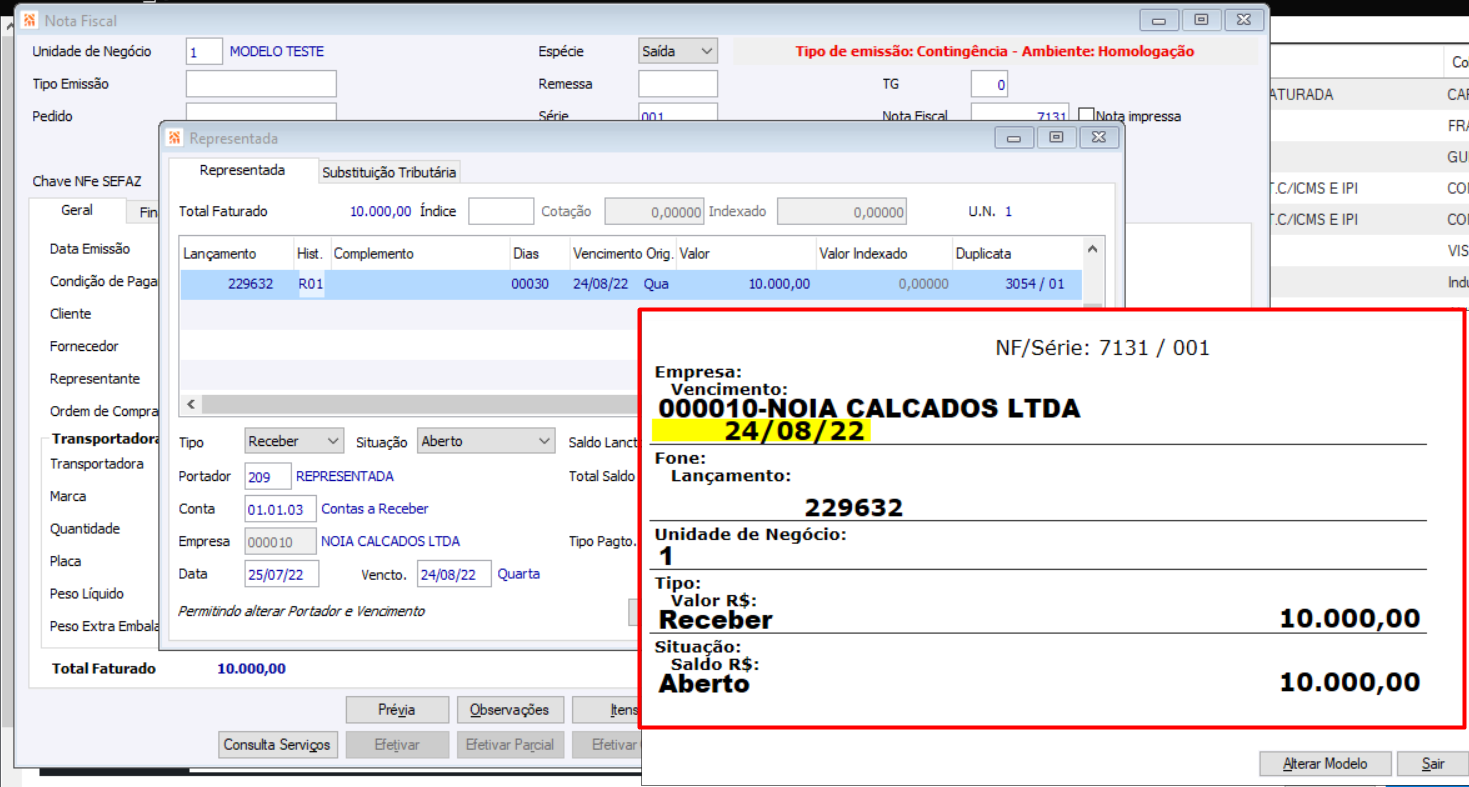The height and width of the screenshot is (787, 1469).
Task: Click 000010-NOIA CALCADOS LTDA in the preview
Action: (869, 408)
